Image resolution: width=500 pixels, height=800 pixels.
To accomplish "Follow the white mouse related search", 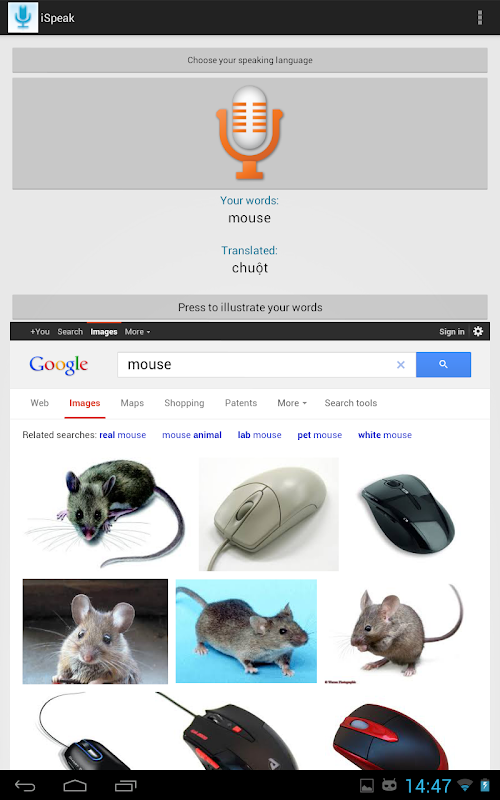I will 385,435.
